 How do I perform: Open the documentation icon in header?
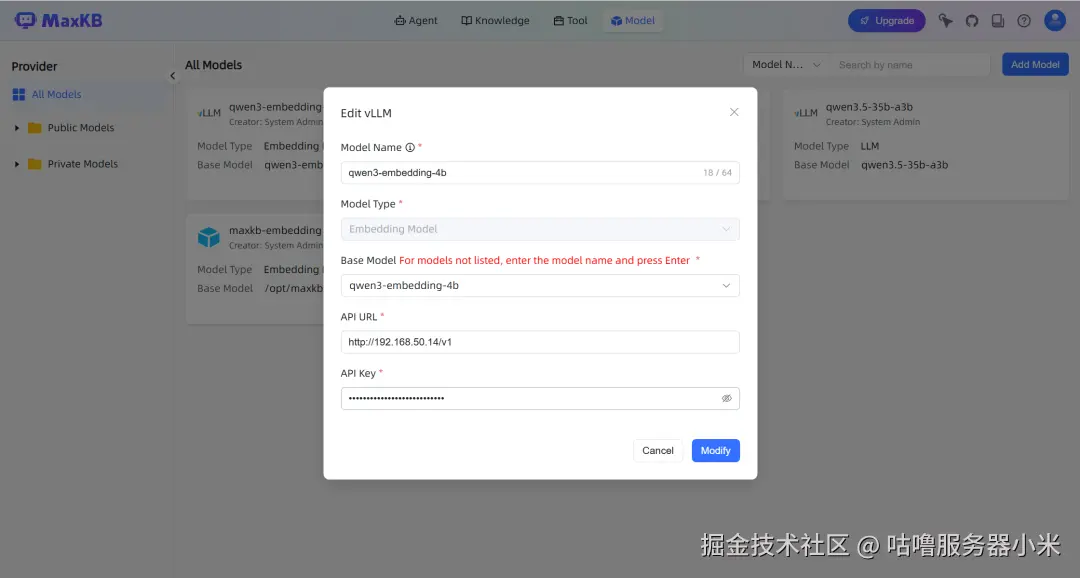point(997,21)
